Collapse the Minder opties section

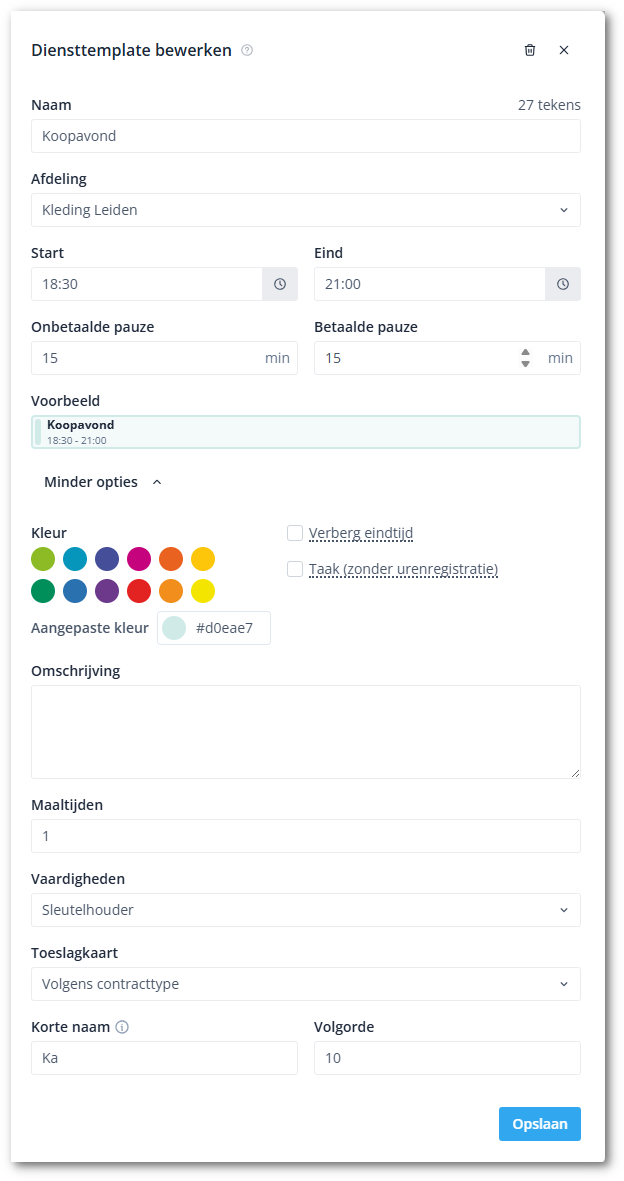click(102, 482)
